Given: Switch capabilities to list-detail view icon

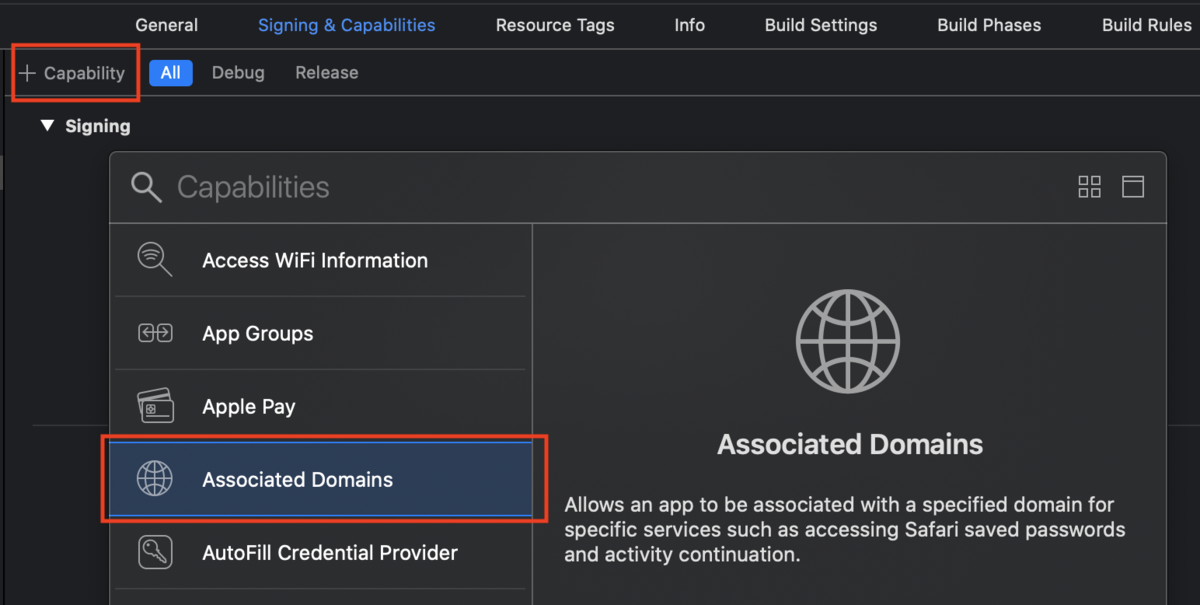Looking at the screenshot, I should tap(1133, 187).
